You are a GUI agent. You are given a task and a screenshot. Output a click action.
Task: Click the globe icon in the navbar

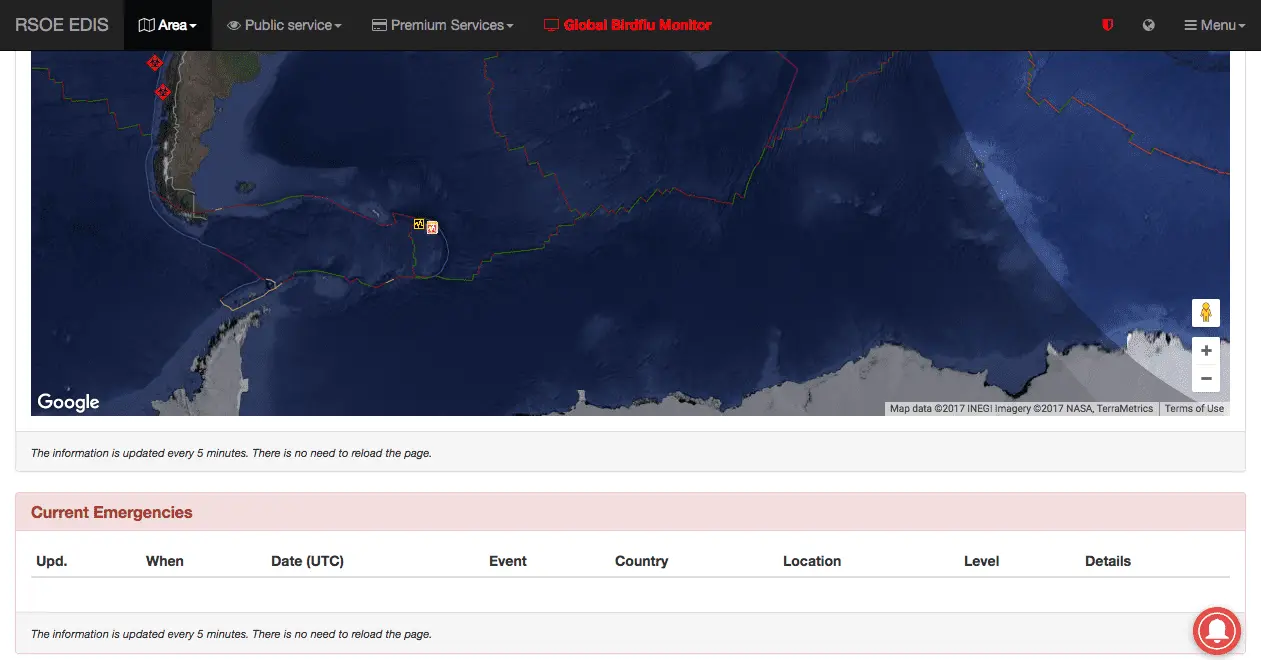[1148, 25]
